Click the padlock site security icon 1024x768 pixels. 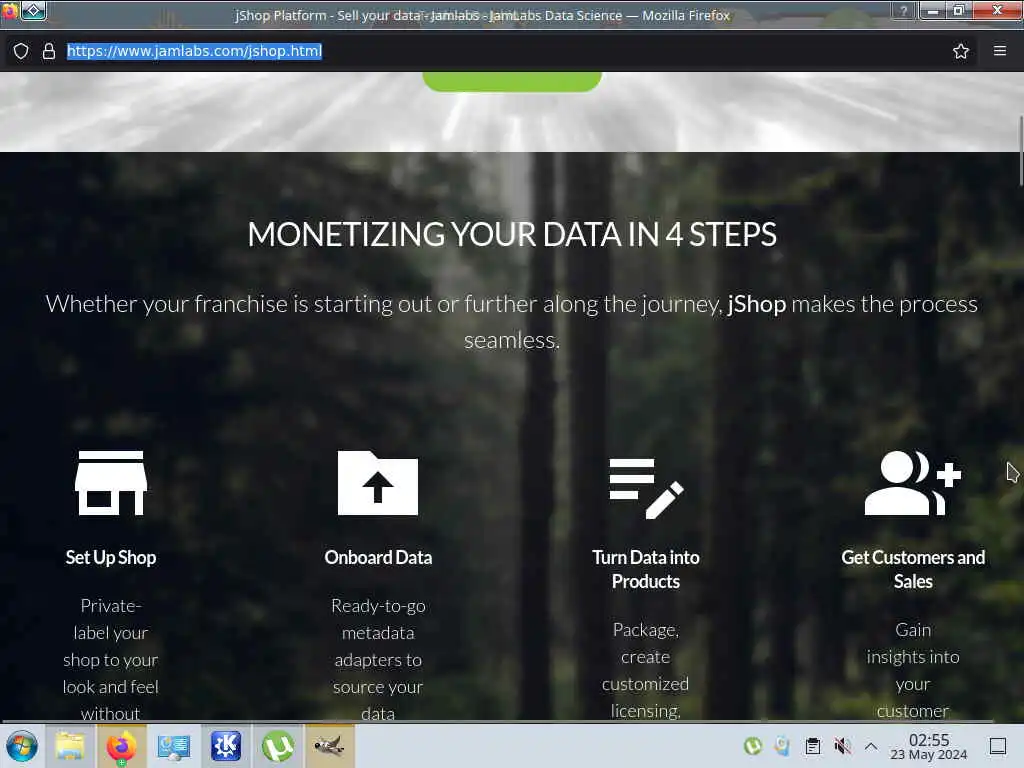point(49,51)
